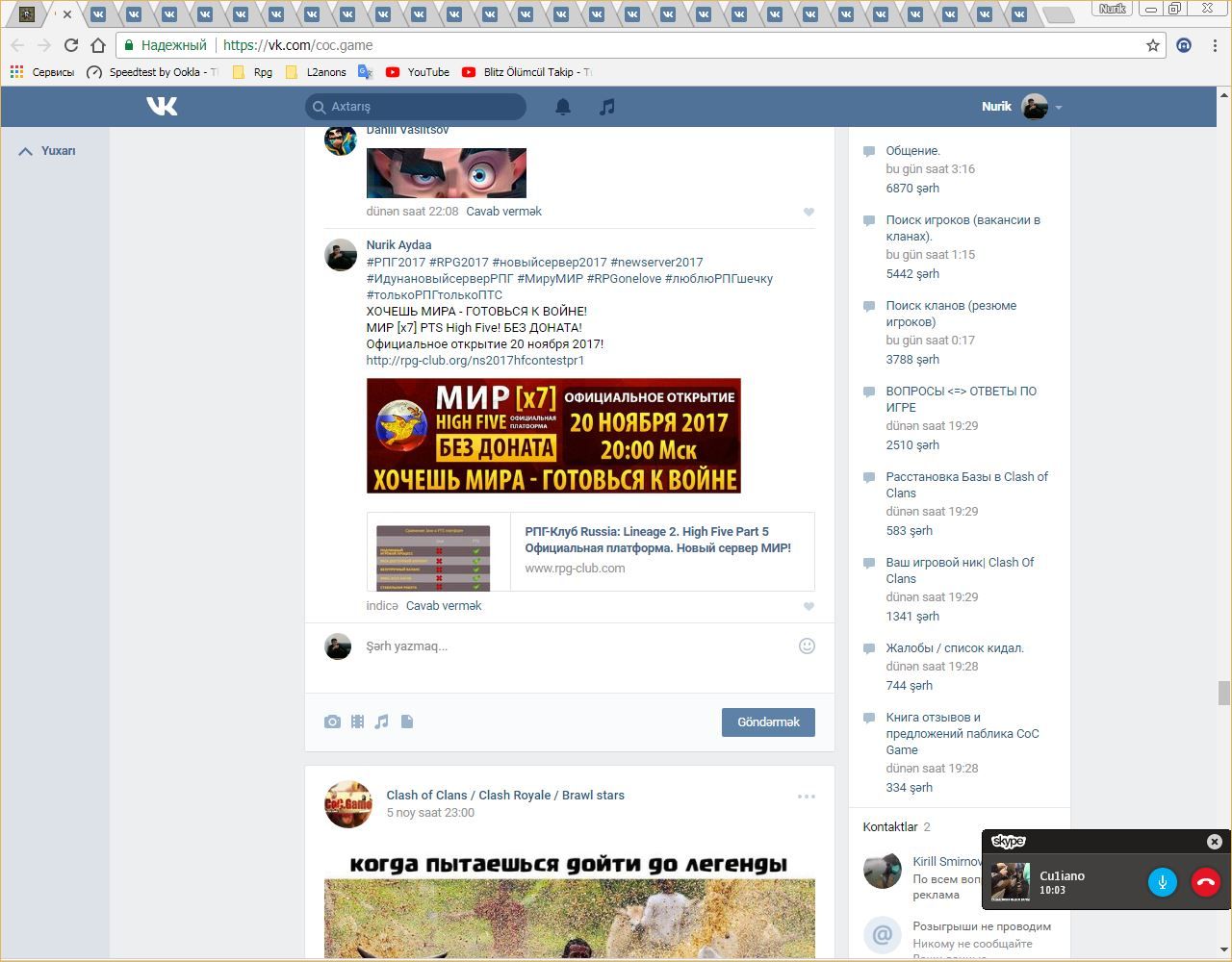Open ВОПРОСЫ <=> ОТВЕТЫ ПО ИГРЕ topic
The width and height of the screenshot is (1232, 962).
click(962, 399)
